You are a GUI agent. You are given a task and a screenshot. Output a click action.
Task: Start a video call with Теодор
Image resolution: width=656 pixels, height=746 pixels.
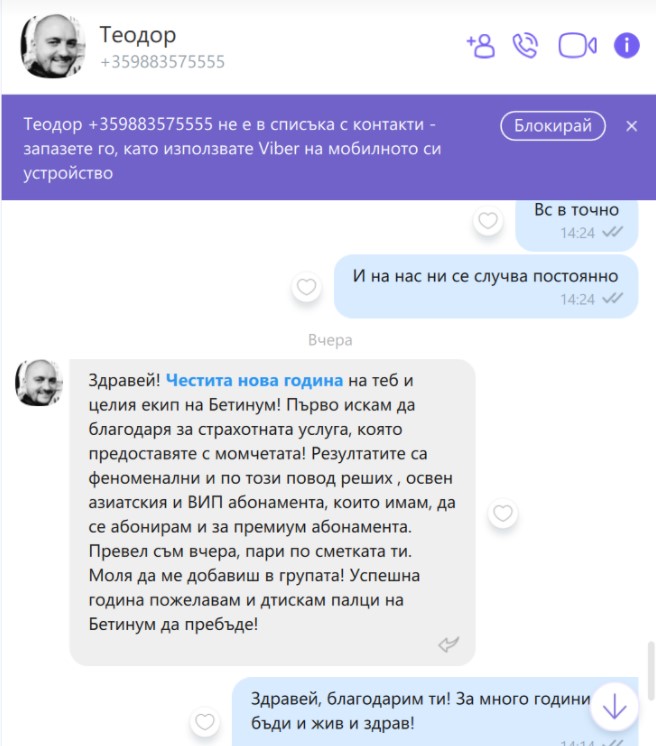(x=577, y=46)
